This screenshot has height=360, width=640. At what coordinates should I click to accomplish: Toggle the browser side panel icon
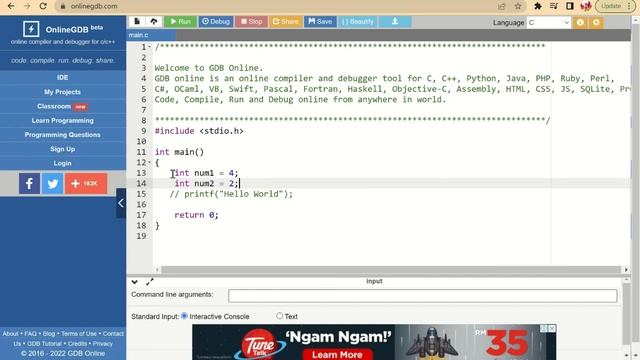[570, 6]
